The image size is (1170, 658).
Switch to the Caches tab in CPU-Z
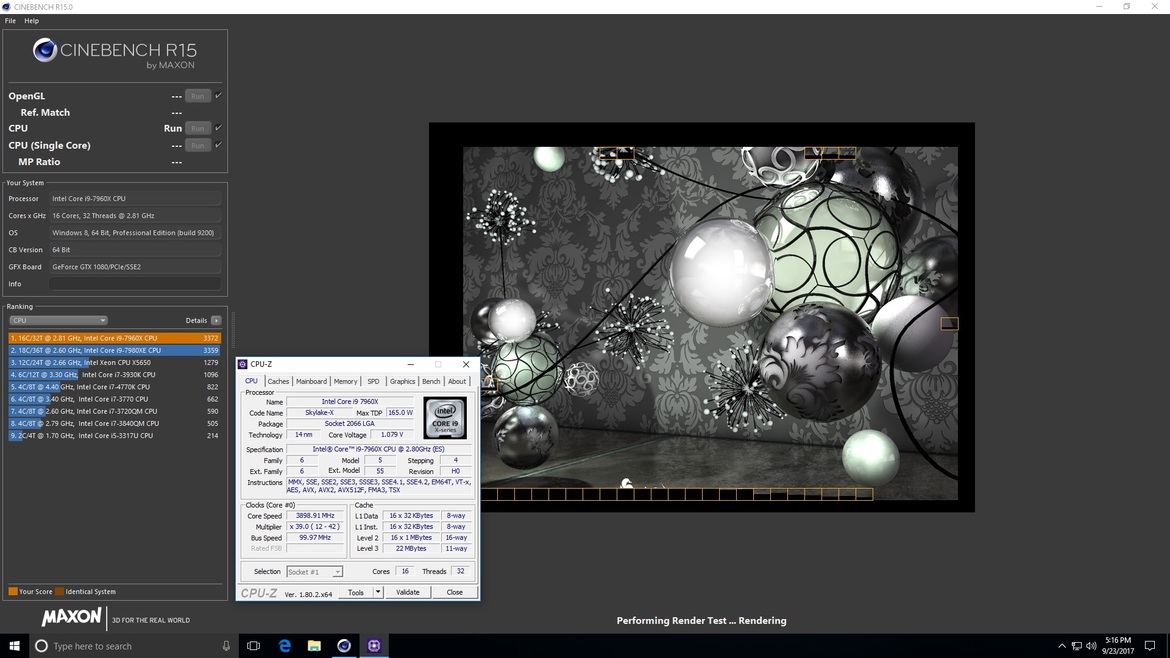tap(278, 381)
